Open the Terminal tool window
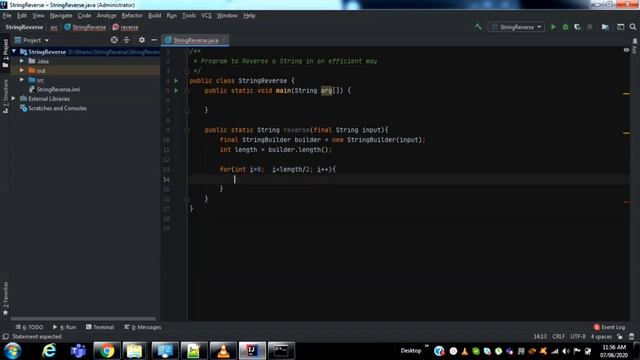The height and width of the screenshot is (360, 640). (100, 327)
